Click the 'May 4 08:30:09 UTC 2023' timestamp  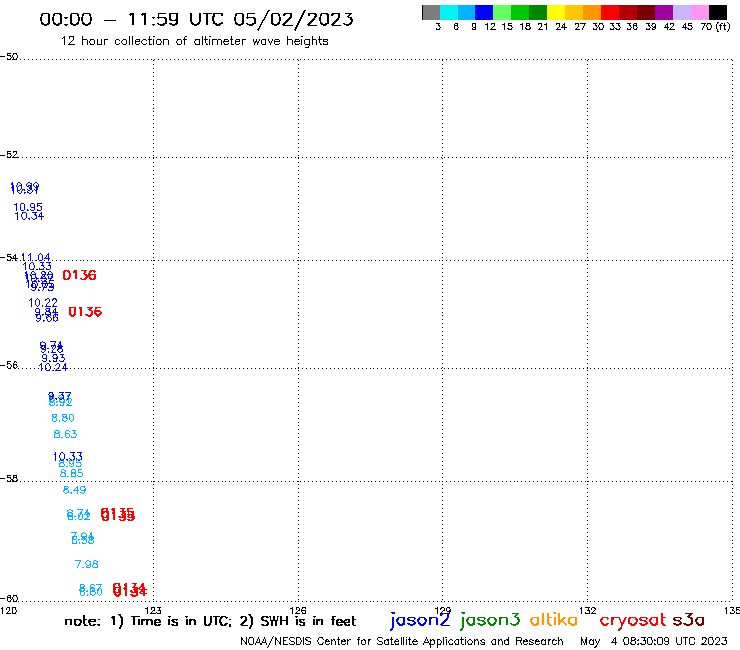[x=654, y=641]
